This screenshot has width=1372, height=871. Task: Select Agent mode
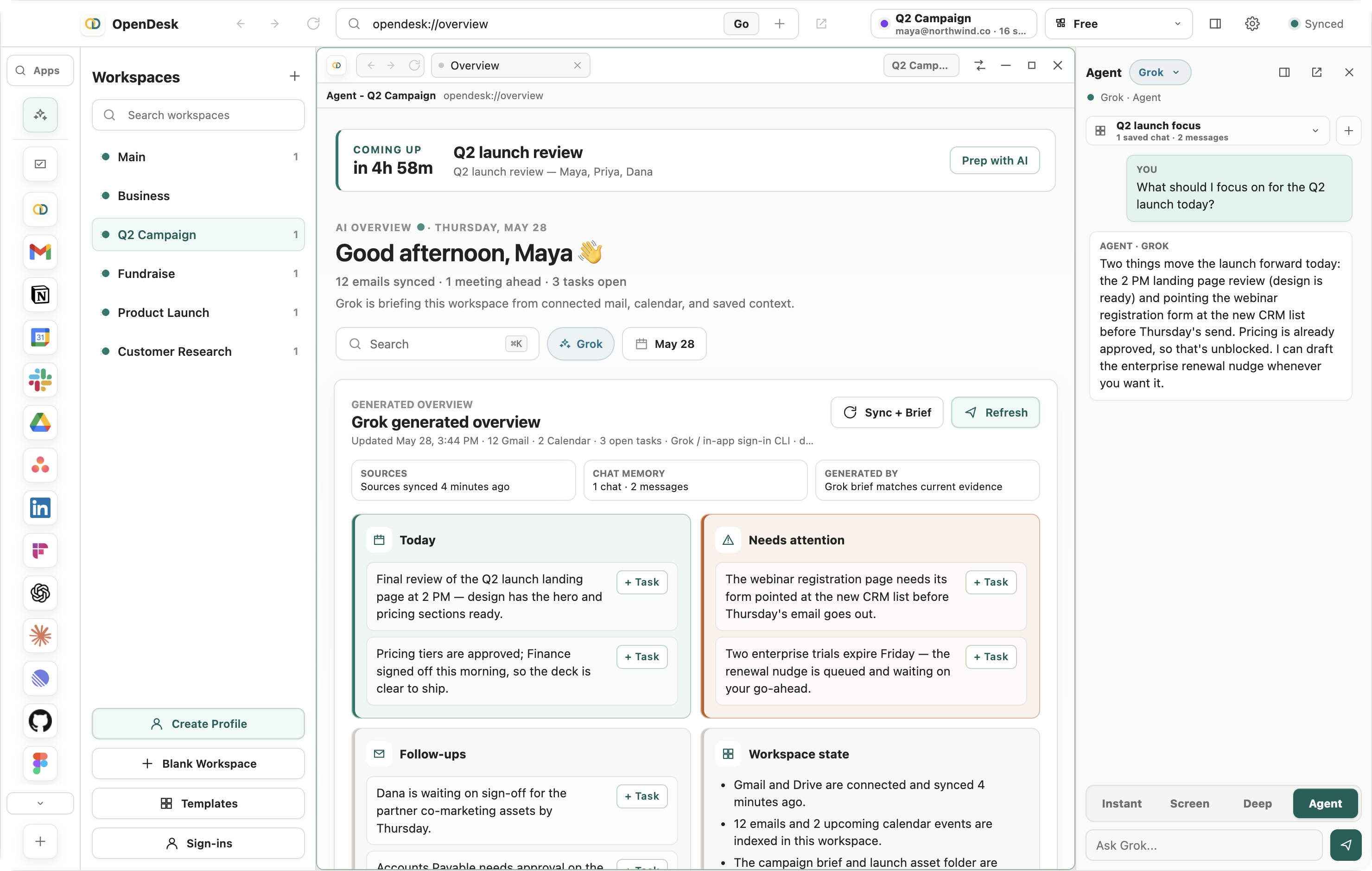(x=1325, y=803)
